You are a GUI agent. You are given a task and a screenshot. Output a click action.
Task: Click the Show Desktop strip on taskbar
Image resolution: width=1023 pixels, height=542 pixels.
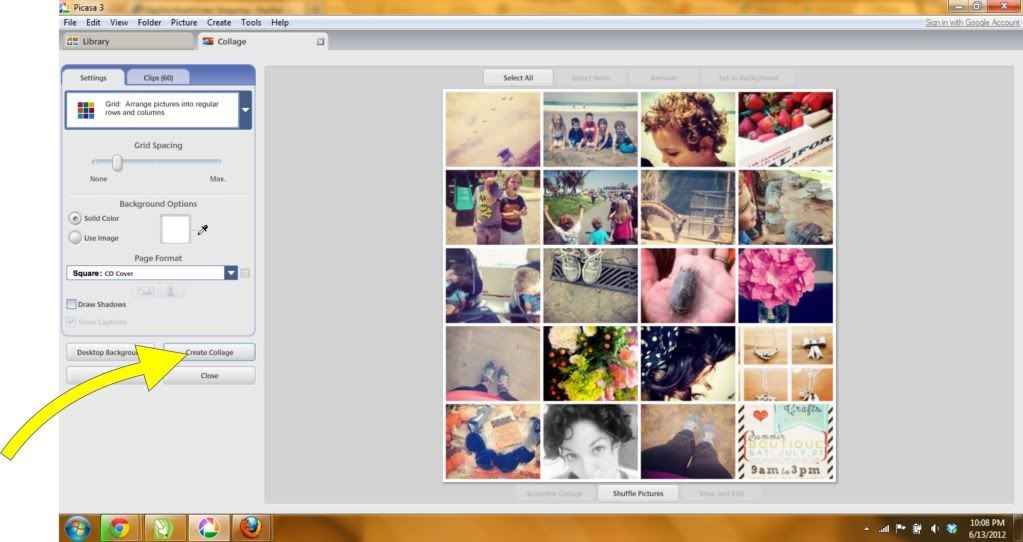tap(1018, 528)
